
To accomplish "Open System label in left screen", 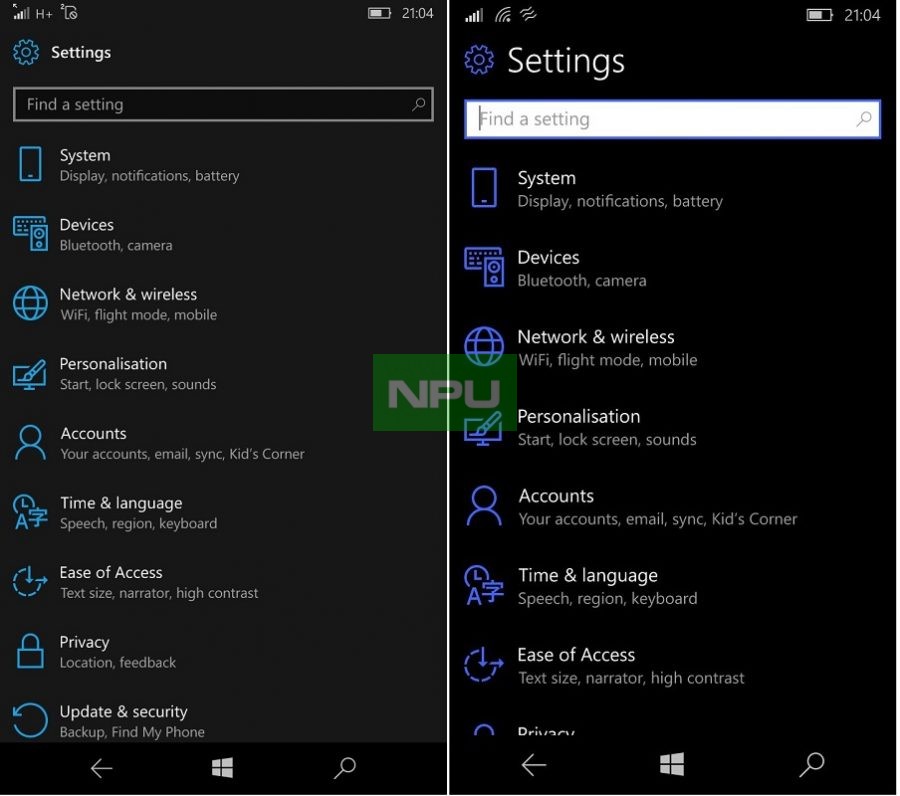I will point(85,156).
